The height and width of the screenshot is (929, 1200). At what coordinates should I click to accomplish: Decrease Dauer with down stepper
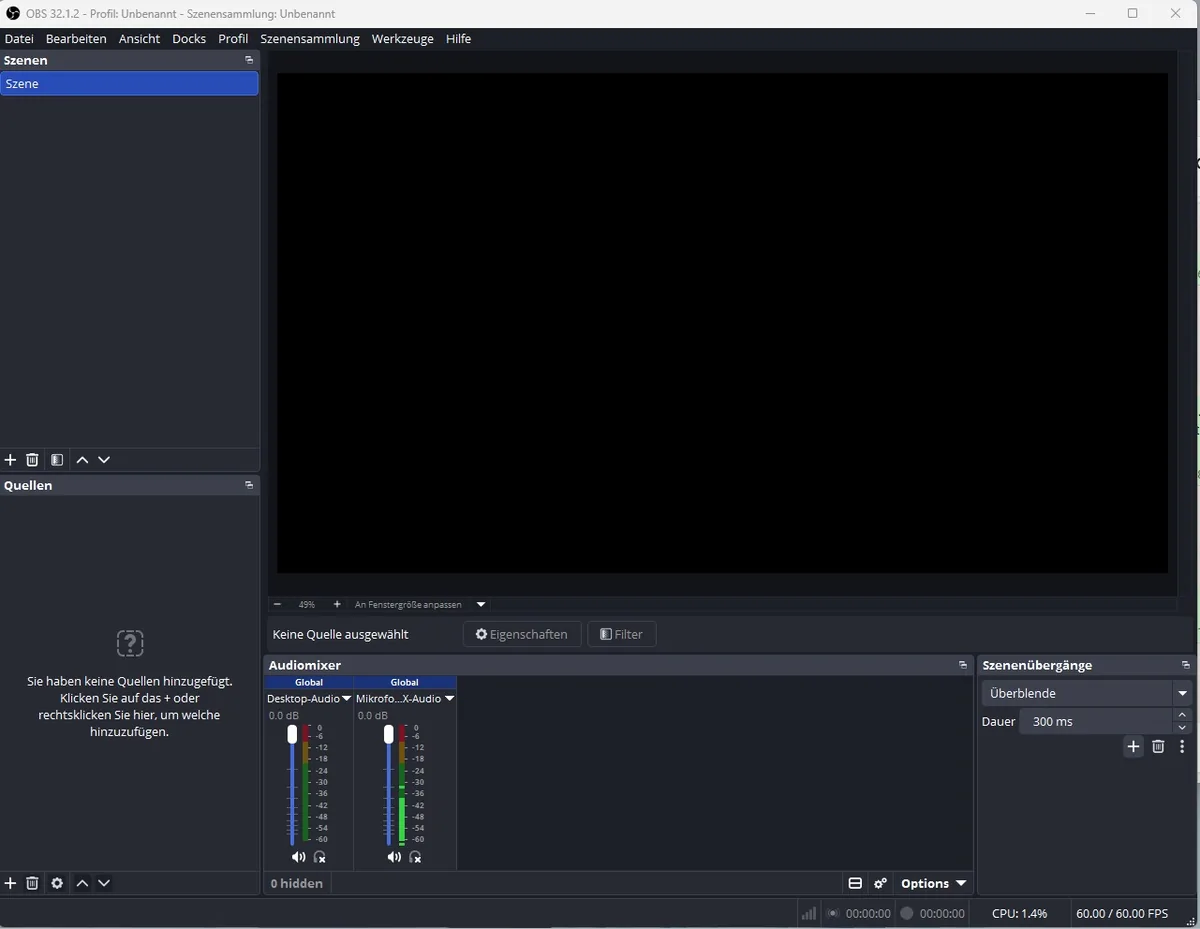point(1182,728)
